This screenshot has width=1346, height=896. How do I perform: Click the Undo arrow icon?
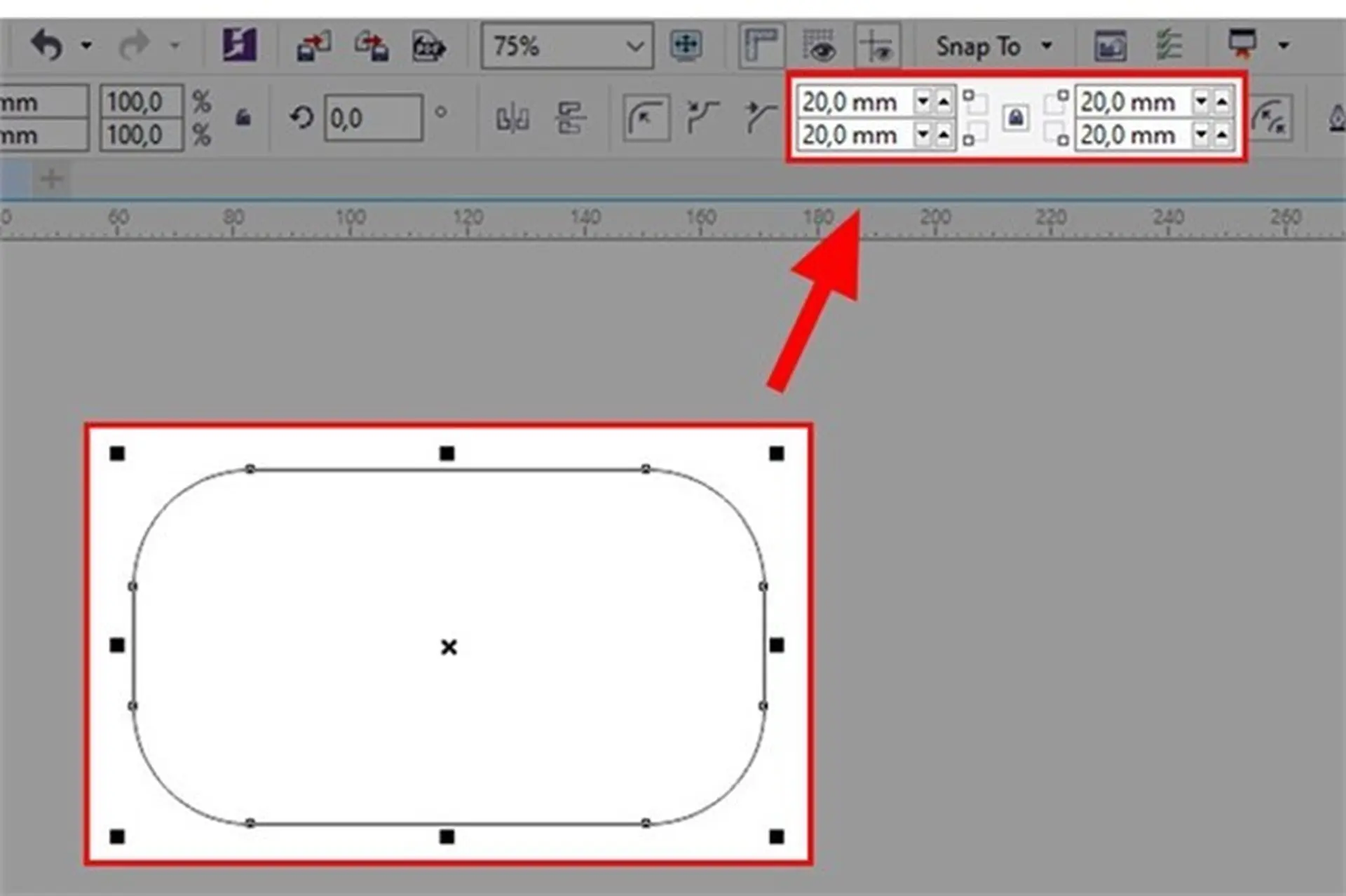point(47,46)
